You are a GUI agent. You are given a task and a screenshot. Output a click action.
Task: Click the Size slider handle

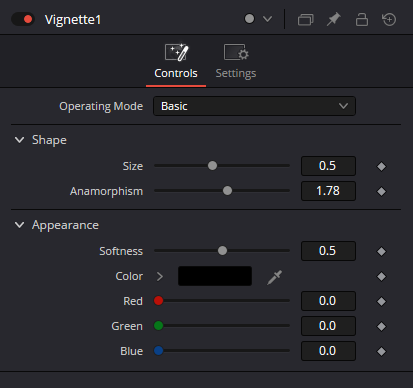tap(212, 165)
